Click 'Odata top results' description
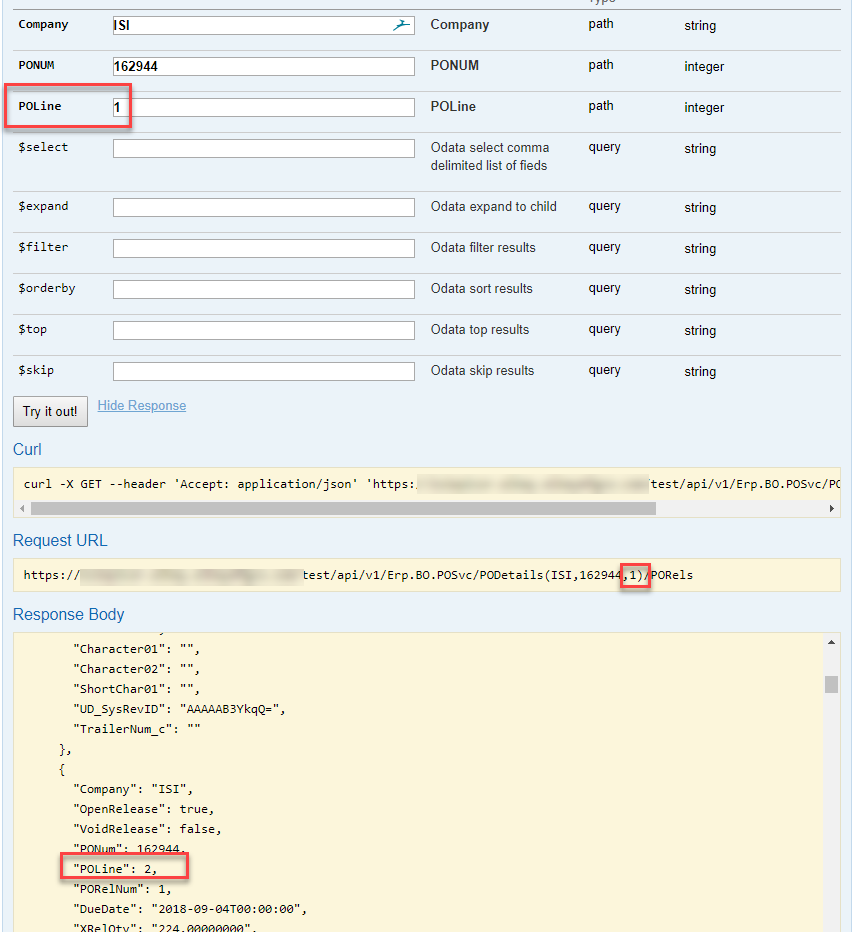The image size is (854, 932). coord(480,329)
